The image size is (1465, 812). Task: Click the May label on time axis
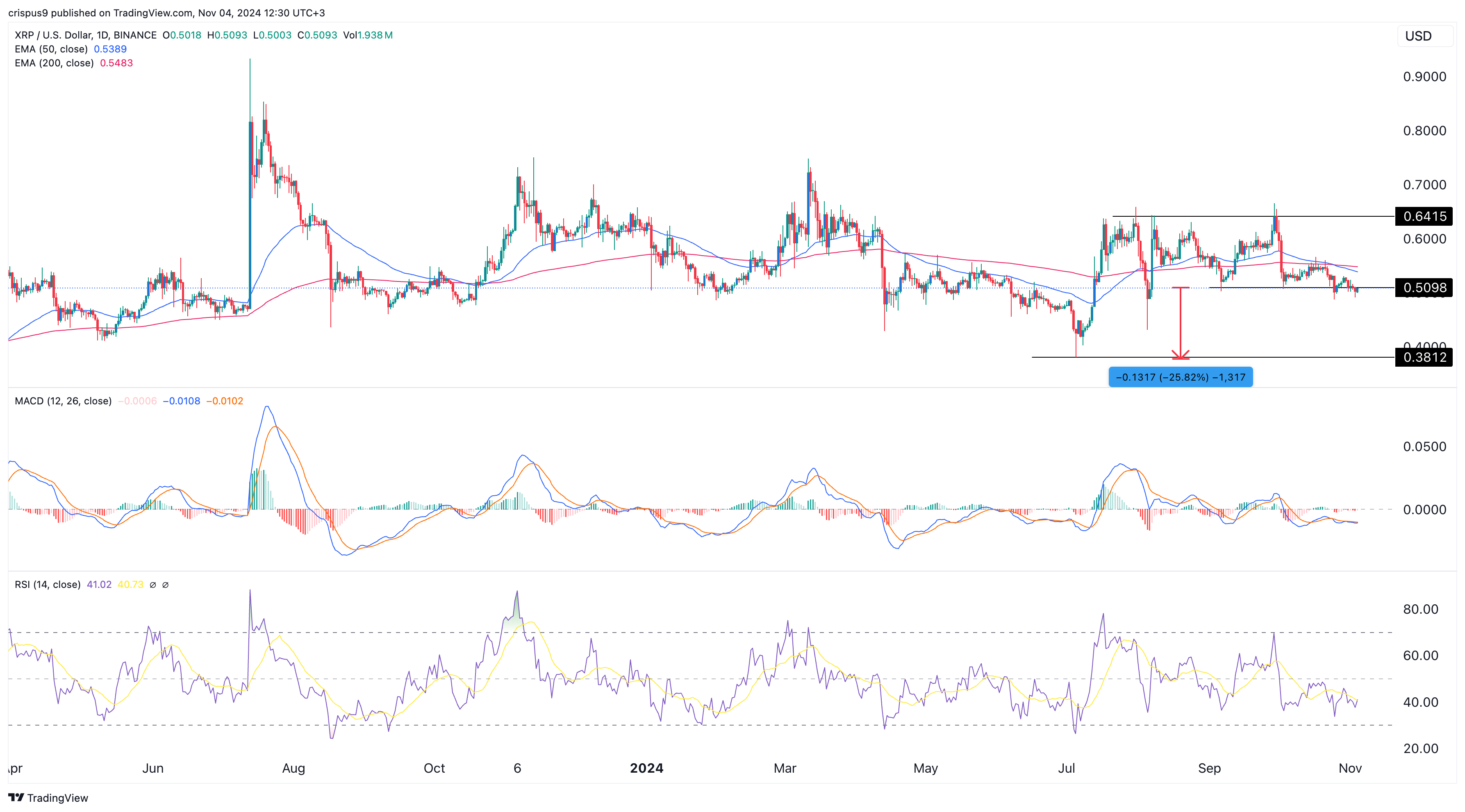click(x=925, y=768)
